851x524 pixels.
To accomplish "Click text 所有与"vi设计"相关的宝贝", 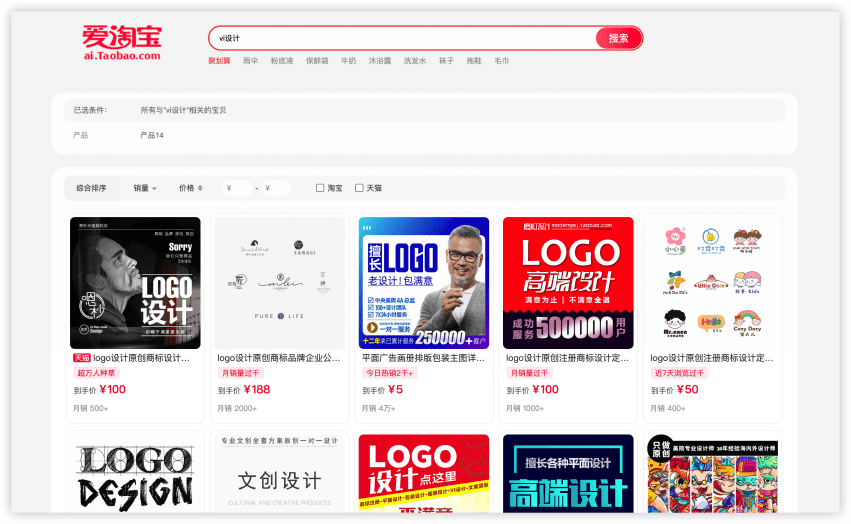I will pyautogui.click(x=183, y=110).
